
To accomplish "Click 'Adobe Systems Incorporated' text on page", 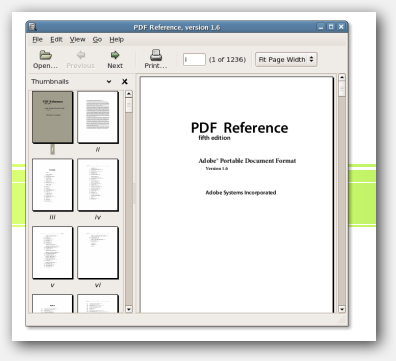I will [x=241, y=192].
